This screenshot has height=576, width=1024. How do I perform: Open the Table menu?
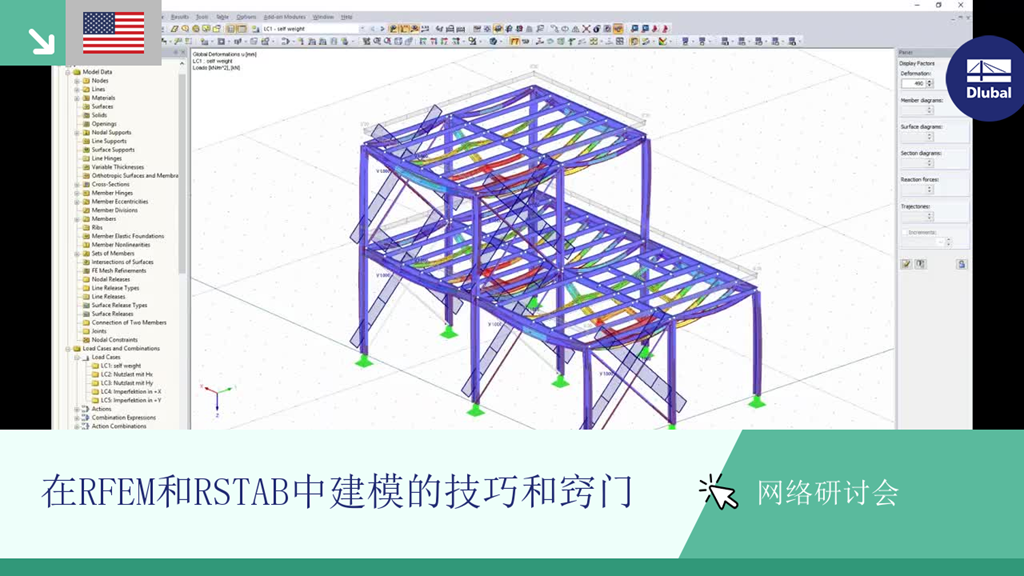click(223, 17)
